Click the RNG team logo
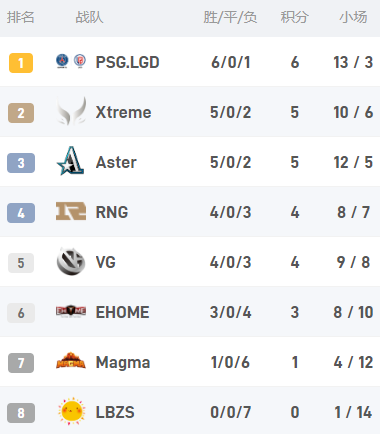 (x=71, y=211)
